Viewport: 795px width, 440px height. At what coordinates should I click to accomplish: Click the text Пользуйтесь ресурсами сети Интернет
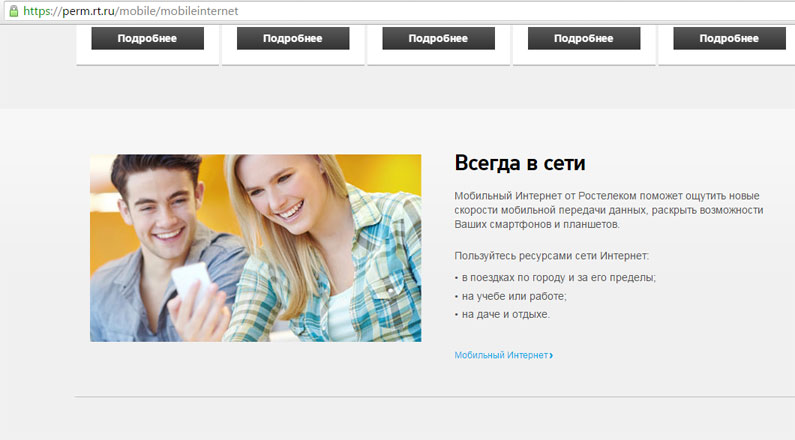click(x=551, y=256)
